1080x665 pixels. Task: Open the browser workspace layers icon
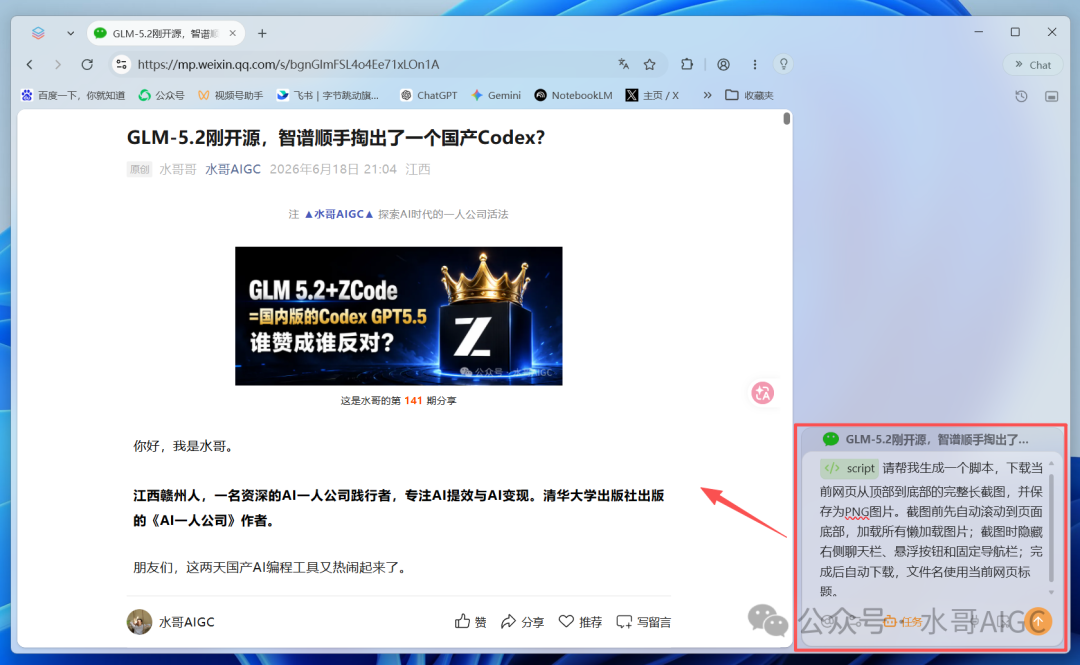click(38, 33)
